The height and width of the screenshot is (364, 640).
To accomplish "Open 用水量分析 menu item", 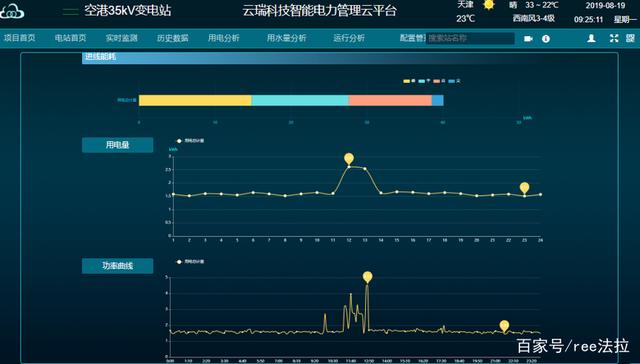I will point(287,38).
